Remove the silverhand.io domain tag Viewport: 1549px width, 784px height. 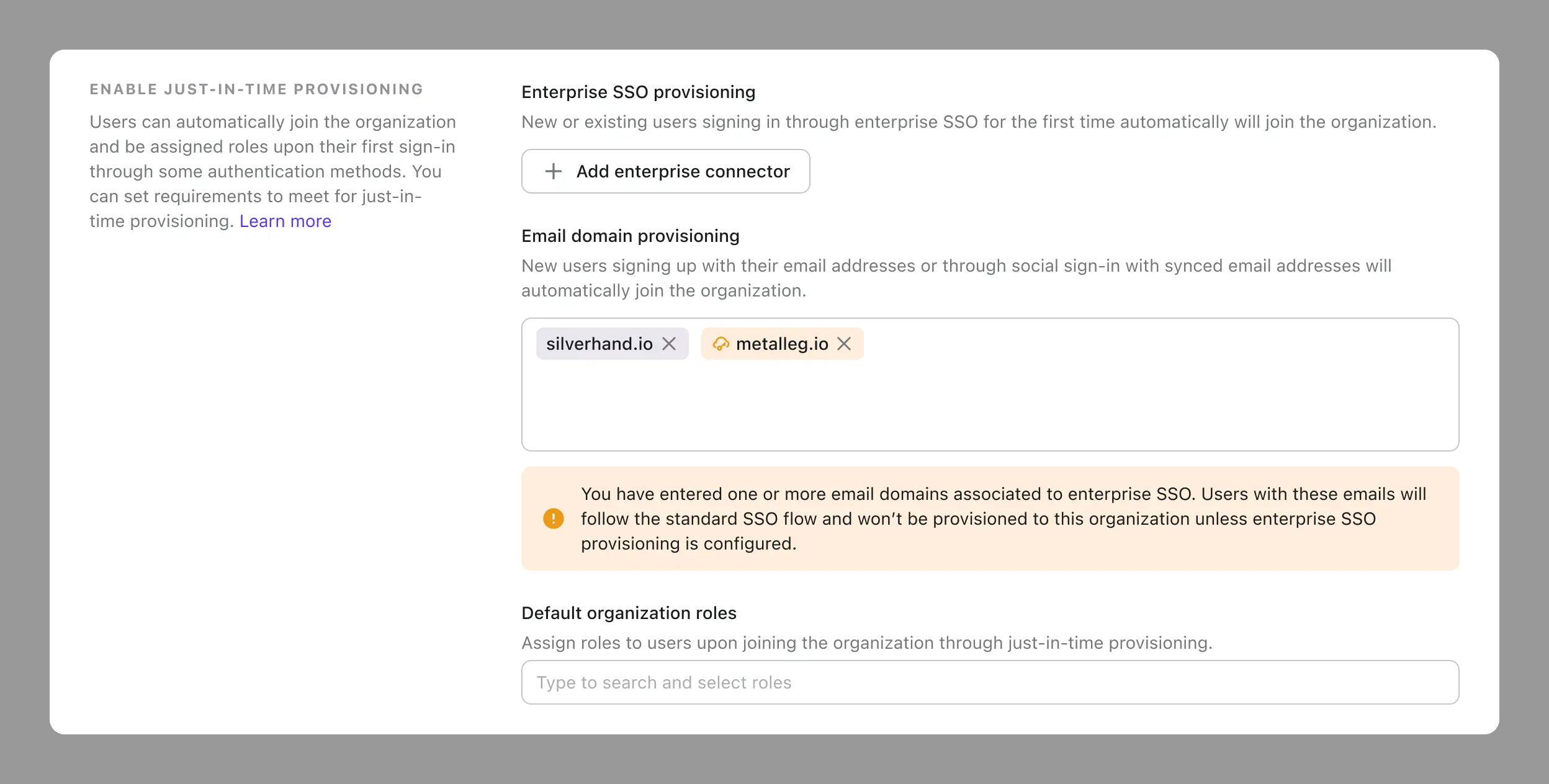(x=669, y=344)
